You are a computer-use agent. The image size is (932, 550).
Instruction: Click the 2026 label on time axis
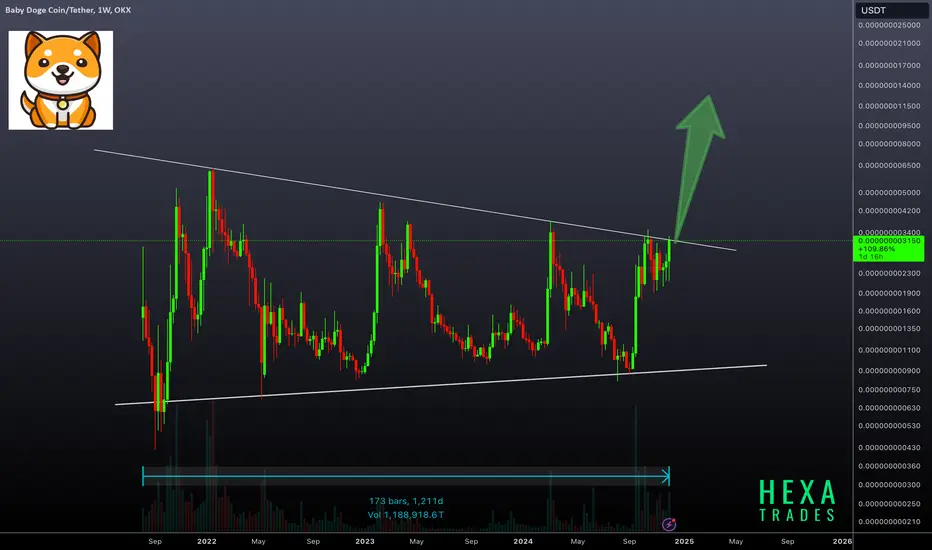(842, 541)
